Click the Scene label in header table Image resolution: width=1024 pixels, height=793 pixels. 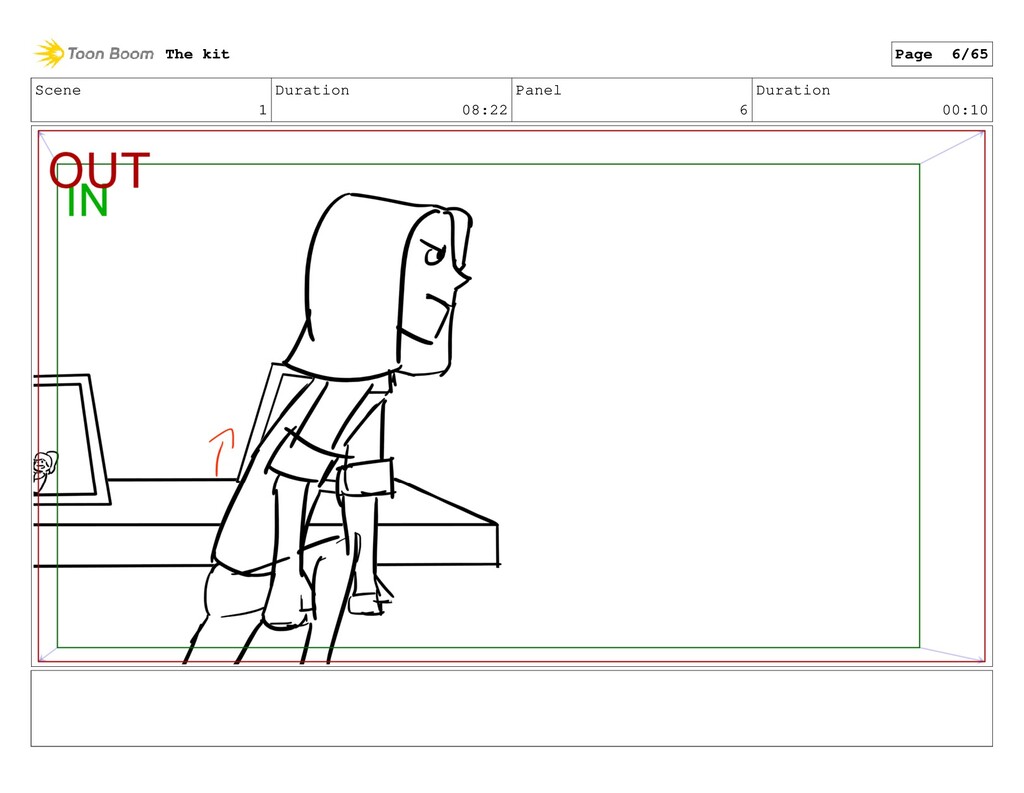(58, 90)
